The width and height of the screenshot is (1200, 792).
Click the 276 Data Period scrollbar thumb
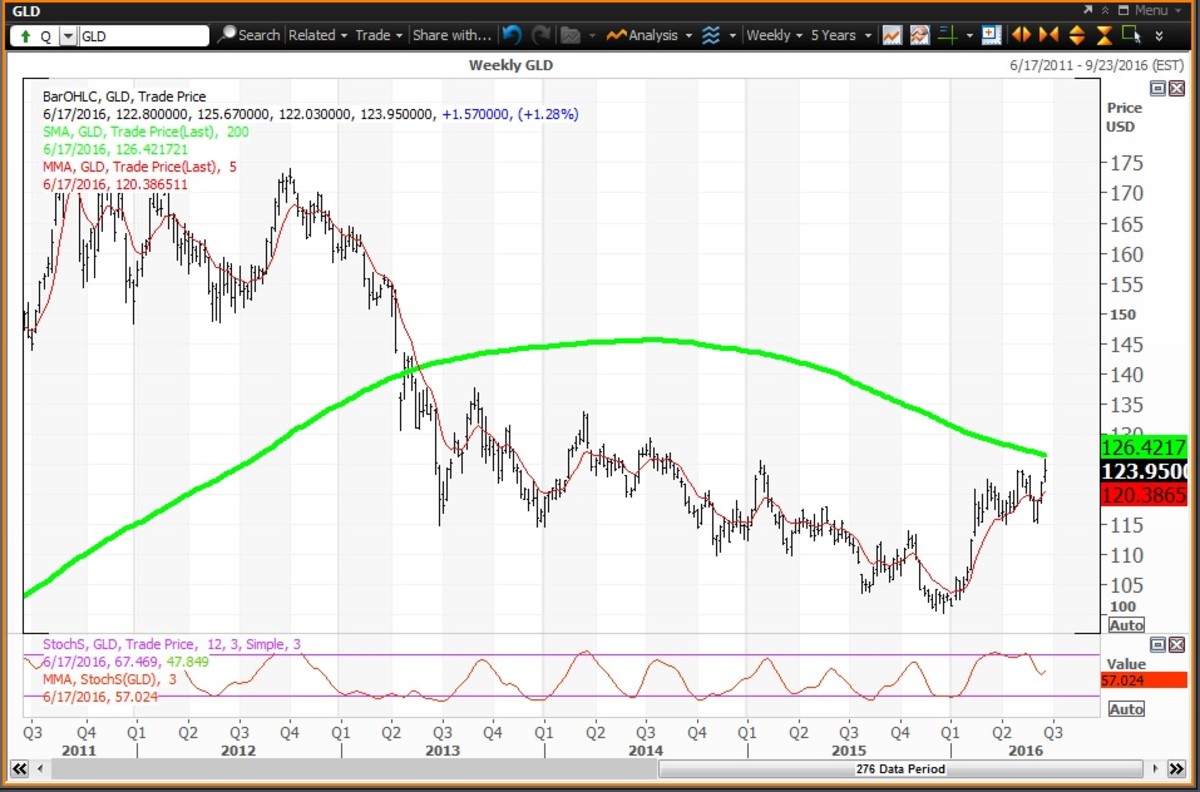pyautogui.click(x=900, y=769)
